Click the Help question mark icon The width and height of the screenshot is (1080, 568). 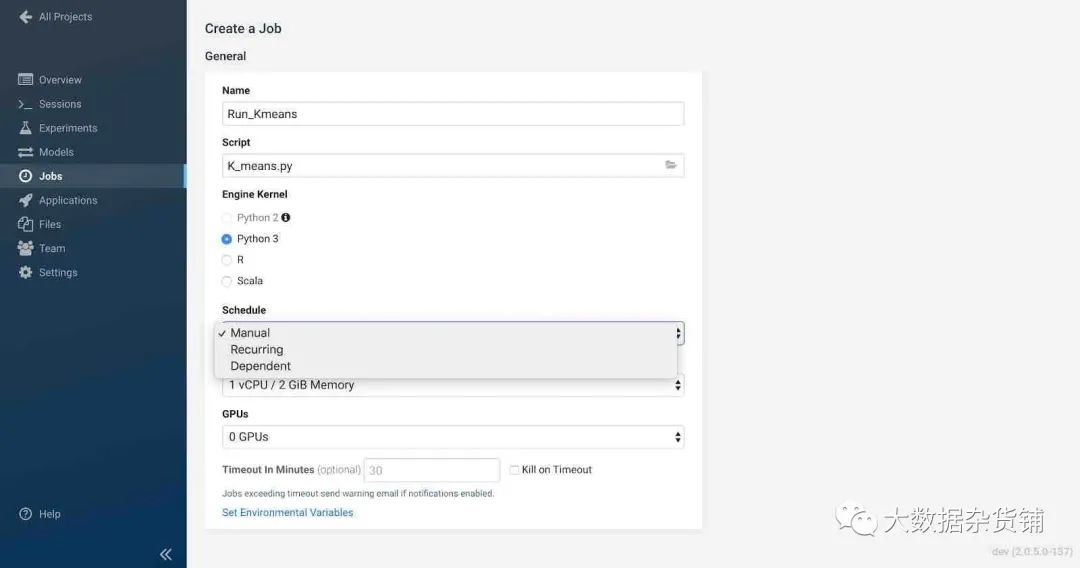(25, 514)
